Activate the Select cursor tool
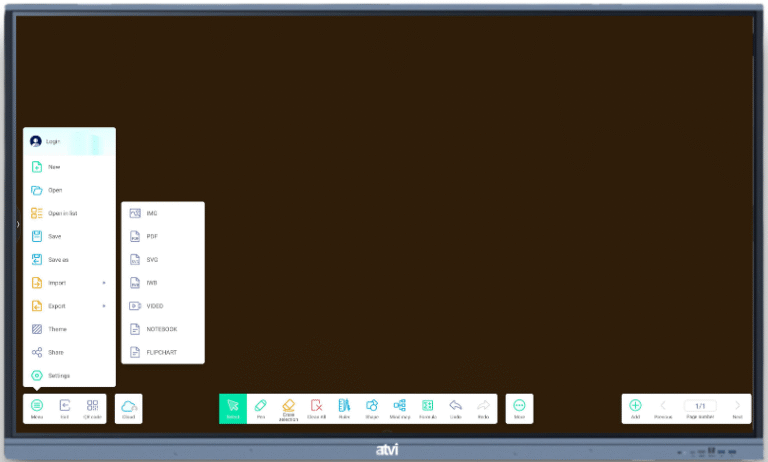The height and width of the screenshot is (462, 768). pyautogui.click(x=233, y=407)
